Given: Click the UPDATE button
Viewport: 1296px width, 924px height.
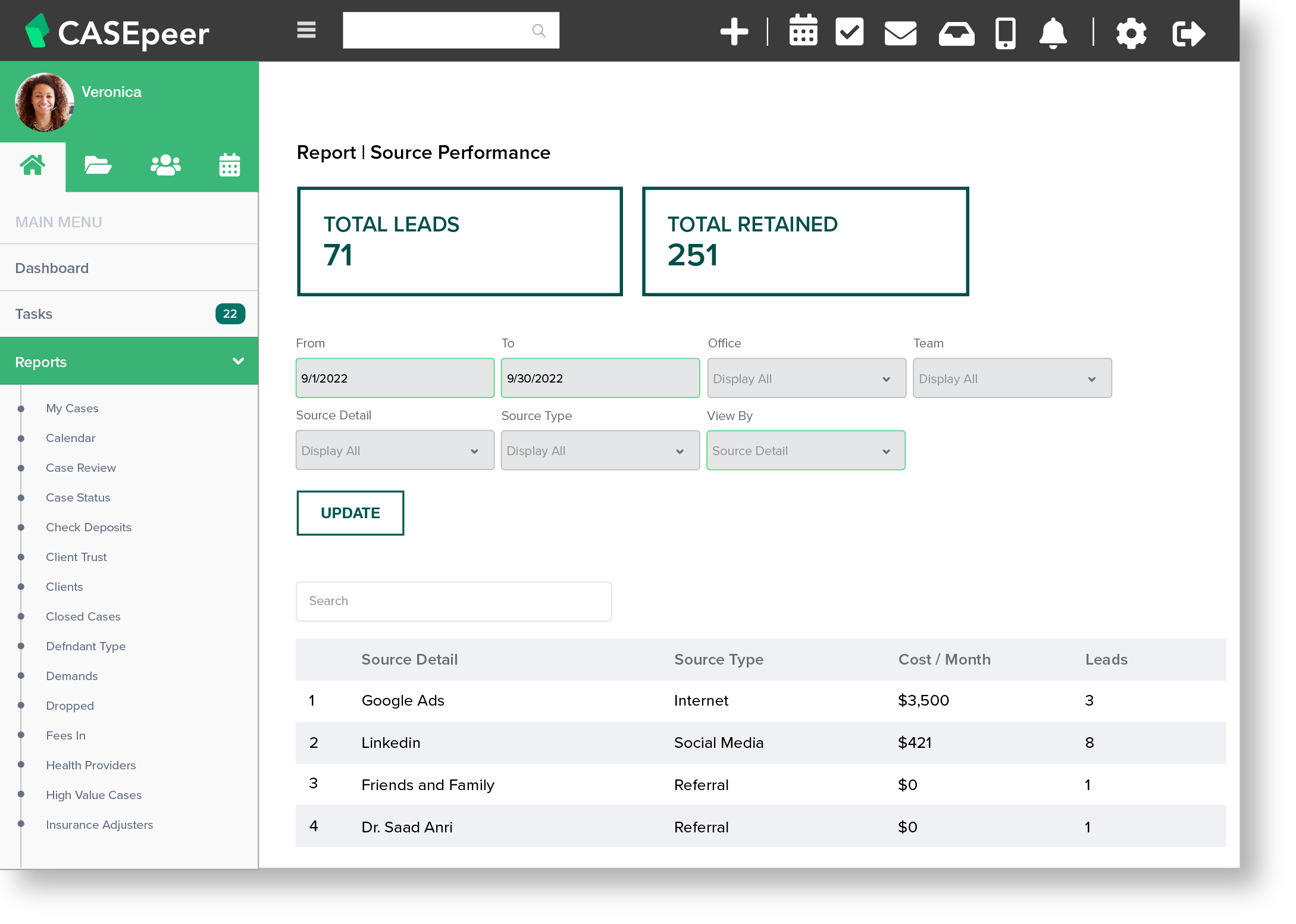Looking at the screenshot, I should [350, 513].
